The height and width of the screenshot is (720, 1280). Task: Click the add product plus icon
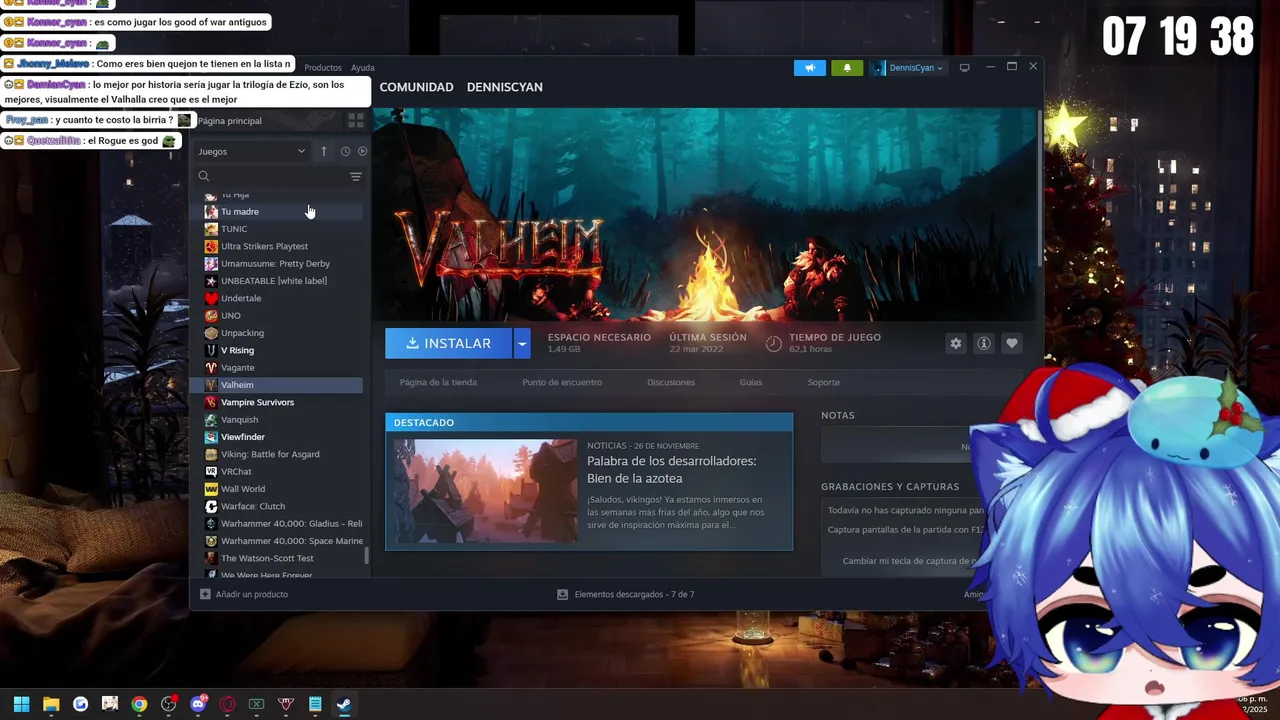tap(205, 594)
